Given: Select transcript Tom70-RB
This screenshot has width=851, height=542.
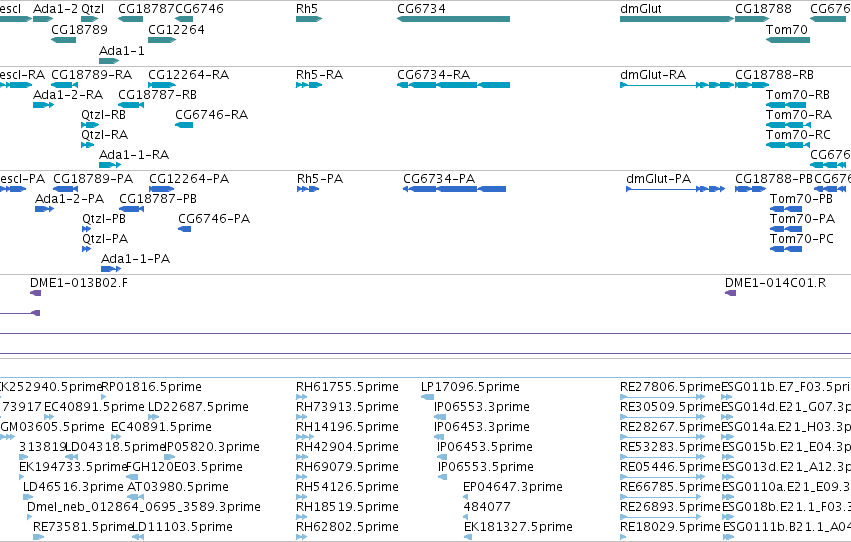Looking at the screenshot, I should click(786, 105).
